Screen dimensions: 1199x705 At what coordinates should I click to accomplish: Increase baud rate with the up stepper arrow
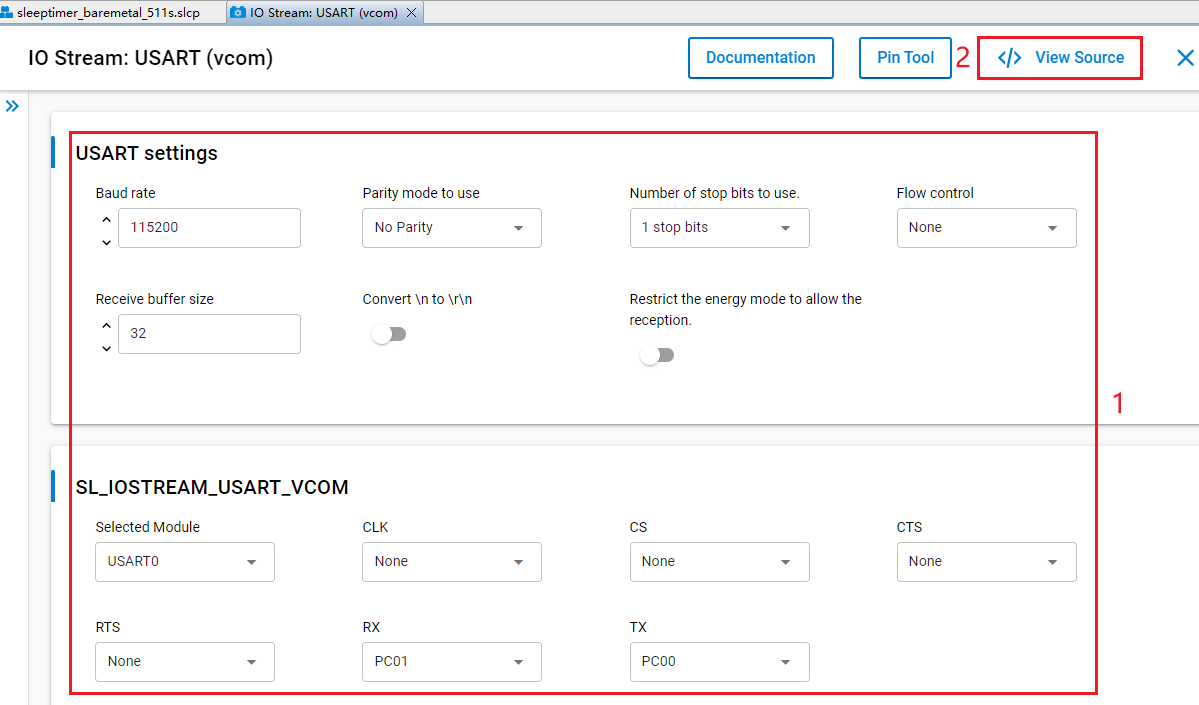pos(105,218)
